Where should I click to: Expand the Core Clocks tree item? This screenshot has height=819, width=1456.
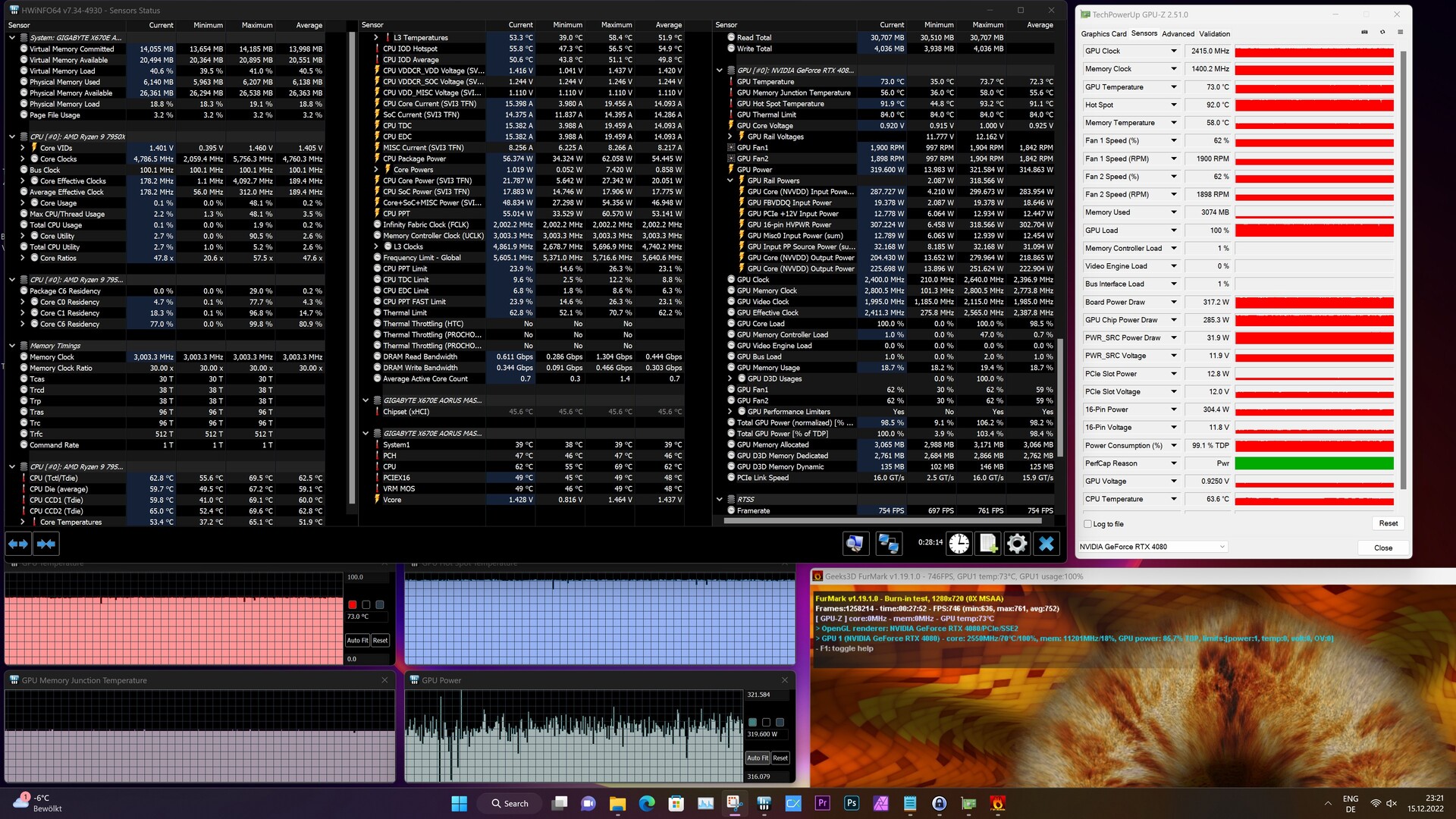point(23,159)
